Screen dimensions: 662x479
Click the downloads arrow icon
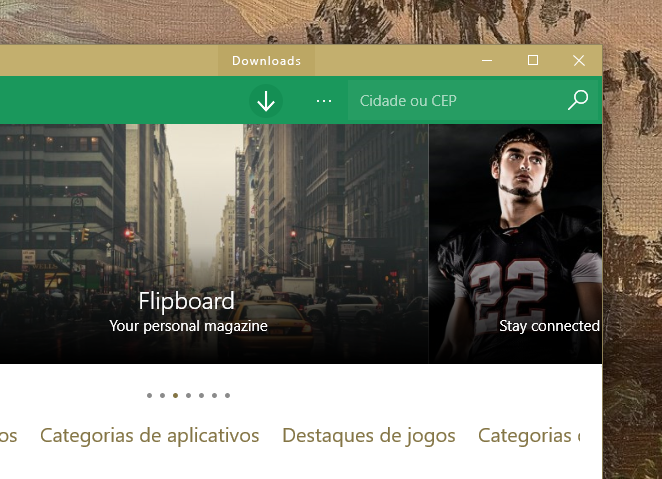pos(266,101)
